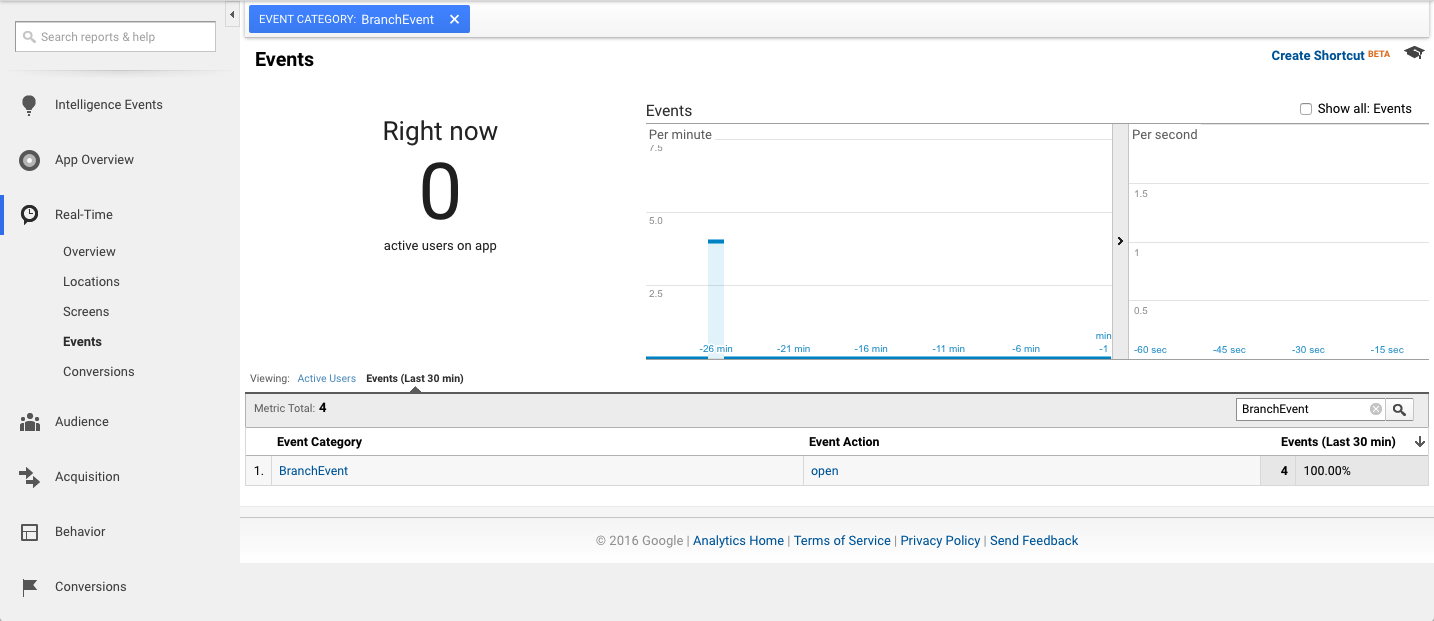Click the App Overview circle icon

point(29,160)
